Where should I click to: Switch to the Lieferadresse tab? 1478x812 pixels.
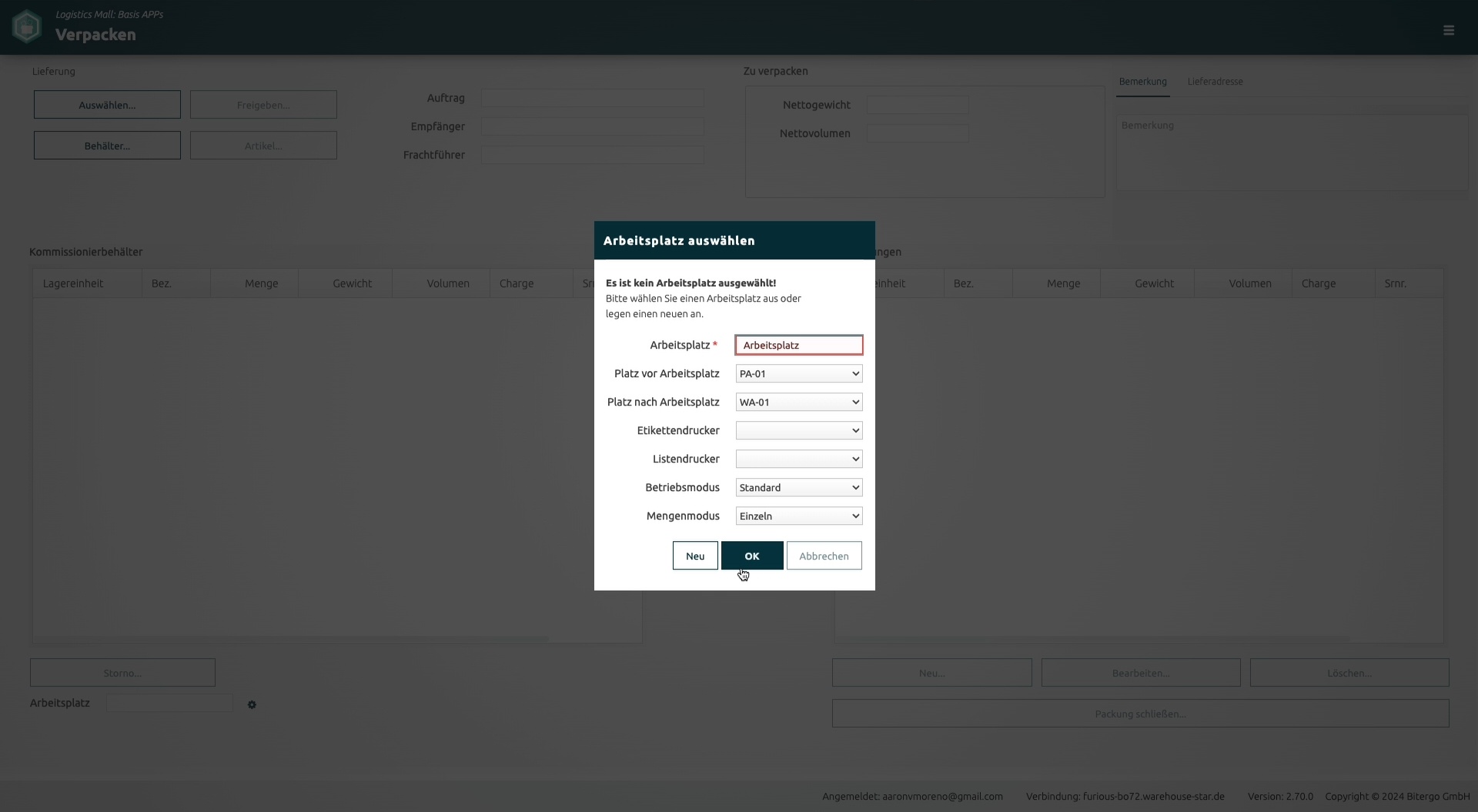[x=1215, y=82]
